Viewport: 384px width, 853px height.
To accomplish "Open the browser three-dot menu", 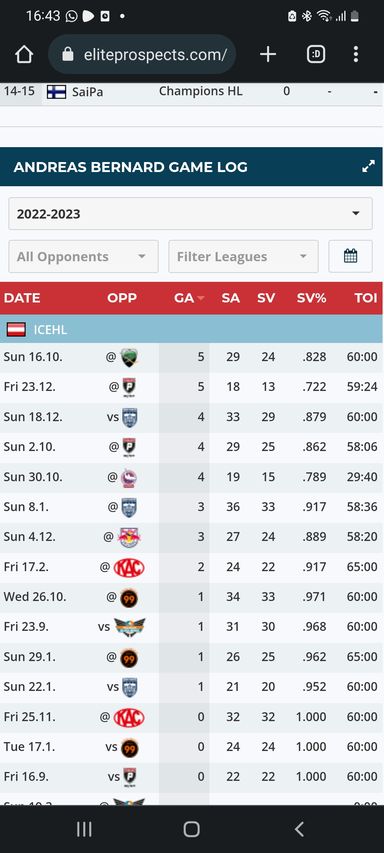I will 356,54.
